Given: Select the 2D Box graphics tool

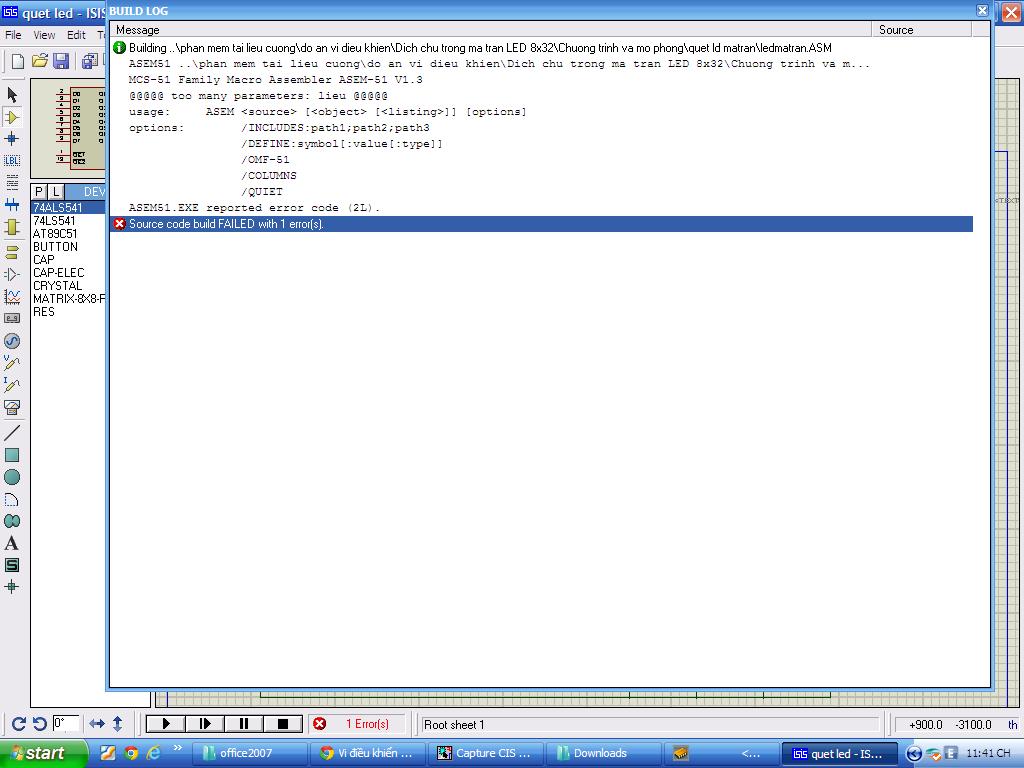Looking at the screenshot, I should coord(12,455).
